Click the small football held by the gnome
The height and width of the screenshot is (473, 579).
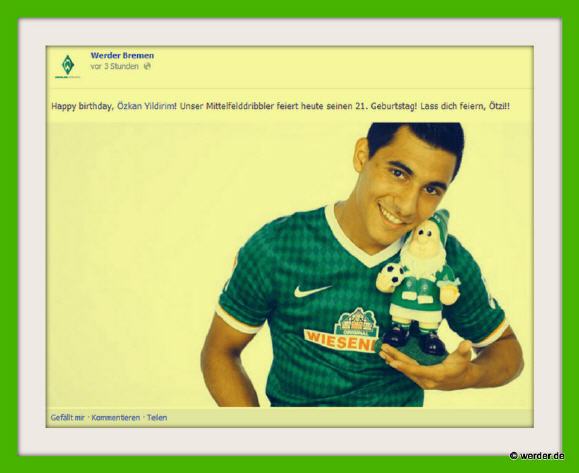point(391,274)
